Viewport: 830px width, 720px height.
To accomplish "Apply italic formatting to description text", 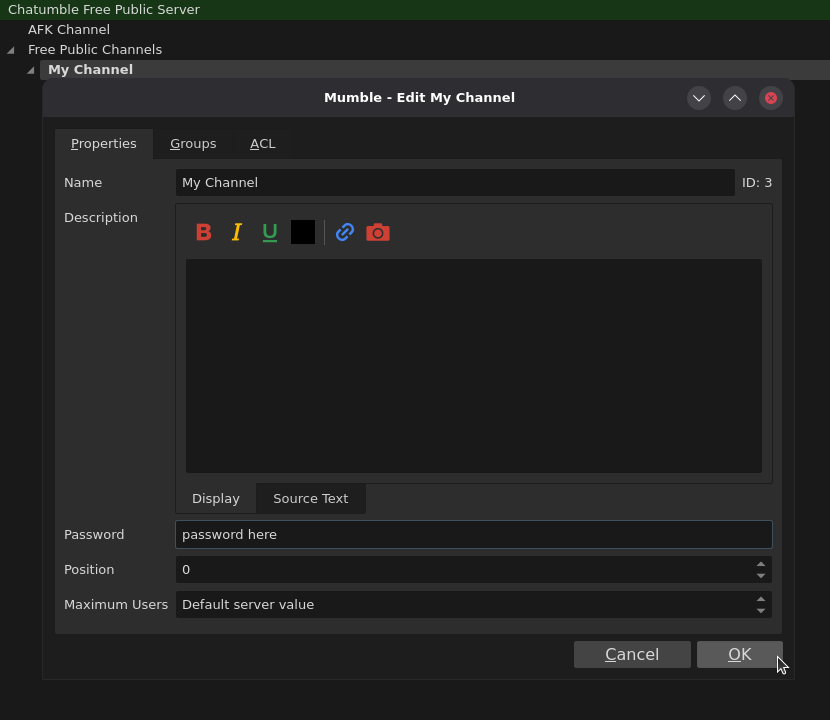I will pyautogui.click(x=237, y=232).
